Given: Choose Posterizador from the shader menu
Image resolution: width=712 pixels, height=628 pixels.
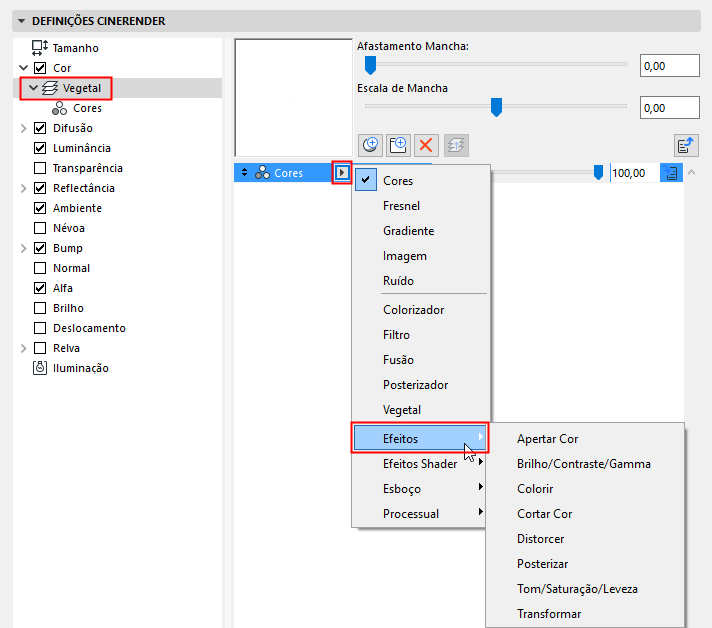Looking at the screenshot, I should point(421,385).
